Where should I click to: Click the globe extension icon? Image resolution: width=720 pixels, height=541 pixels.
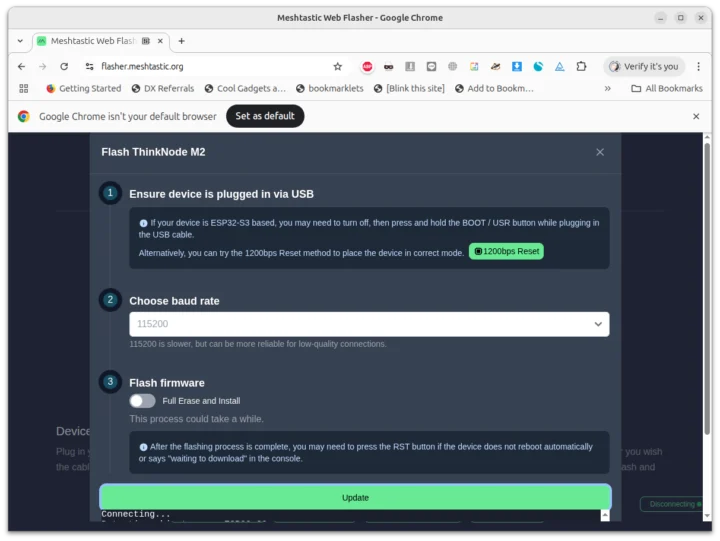(x=452, y=67)
